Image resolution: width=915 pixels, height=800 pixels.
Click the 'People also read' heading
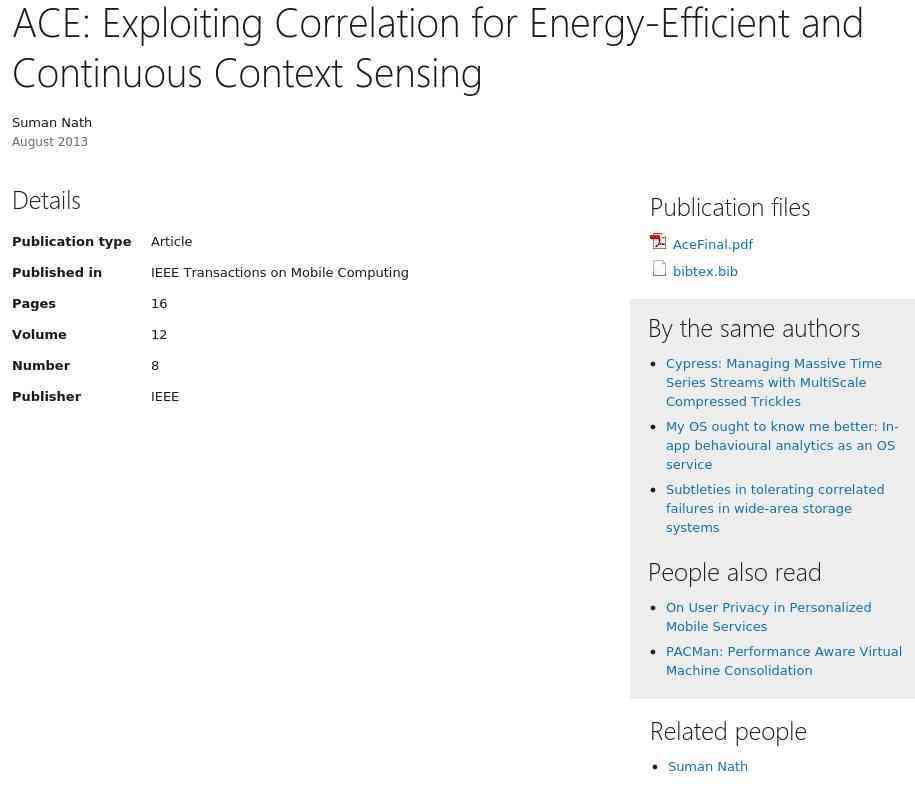734,572
